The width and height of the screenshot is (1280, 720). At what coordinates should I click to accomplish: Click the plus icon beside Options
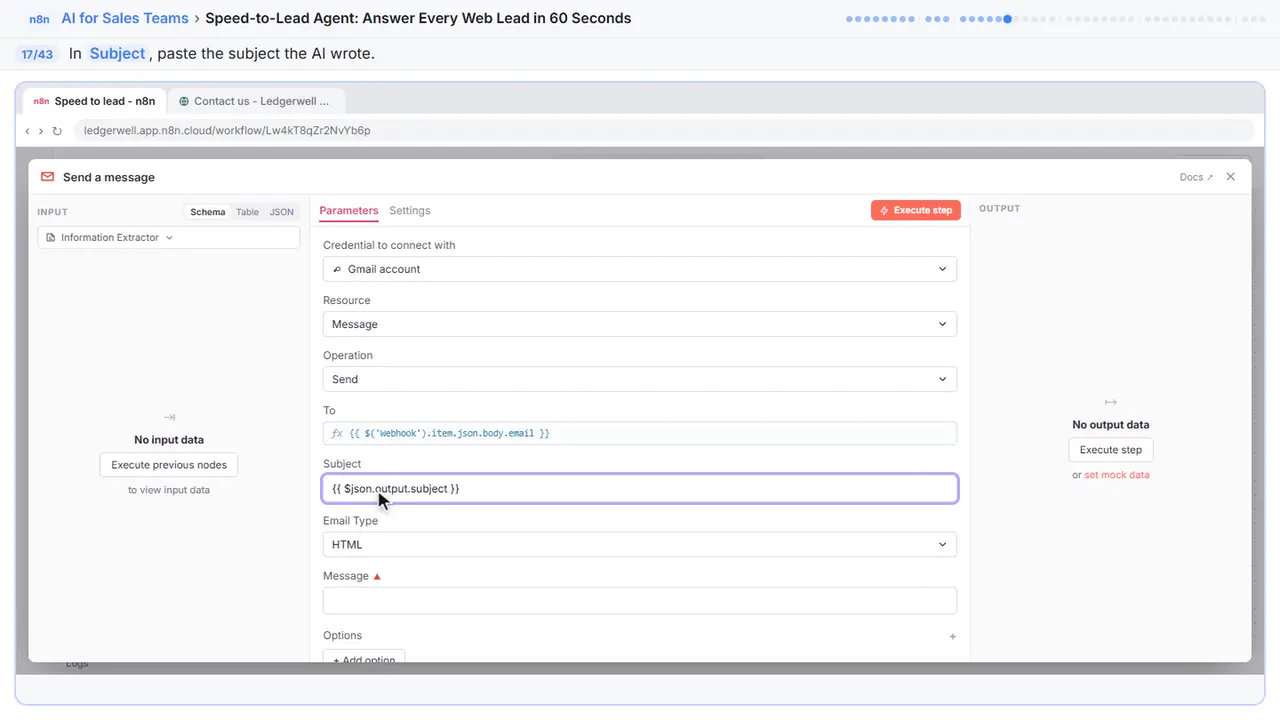coord(952,636)
